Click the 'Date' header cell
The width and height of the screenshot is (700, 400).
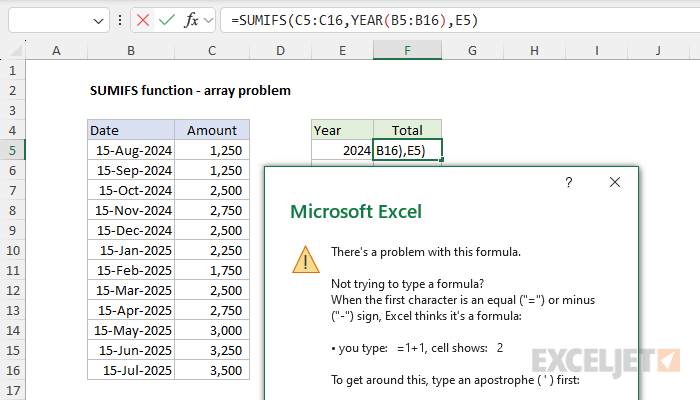[x=131, y=130]
